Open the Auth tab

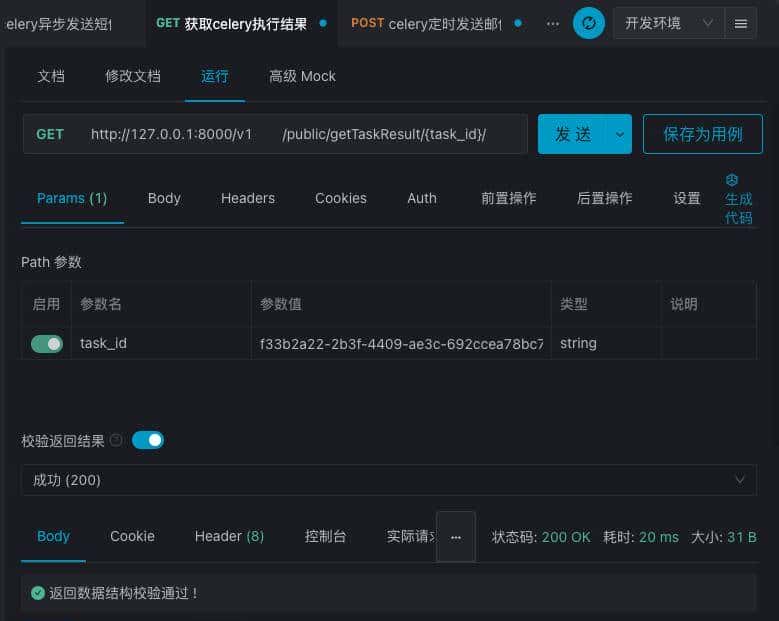point(422,199)
